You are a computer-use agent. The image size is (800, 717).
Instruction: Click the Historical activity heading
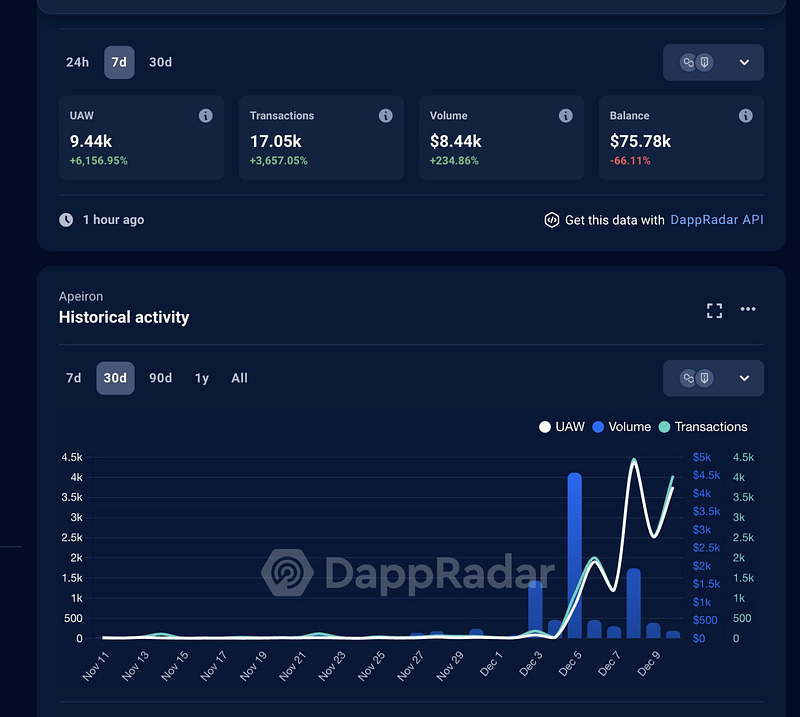(x=124, y=317)
